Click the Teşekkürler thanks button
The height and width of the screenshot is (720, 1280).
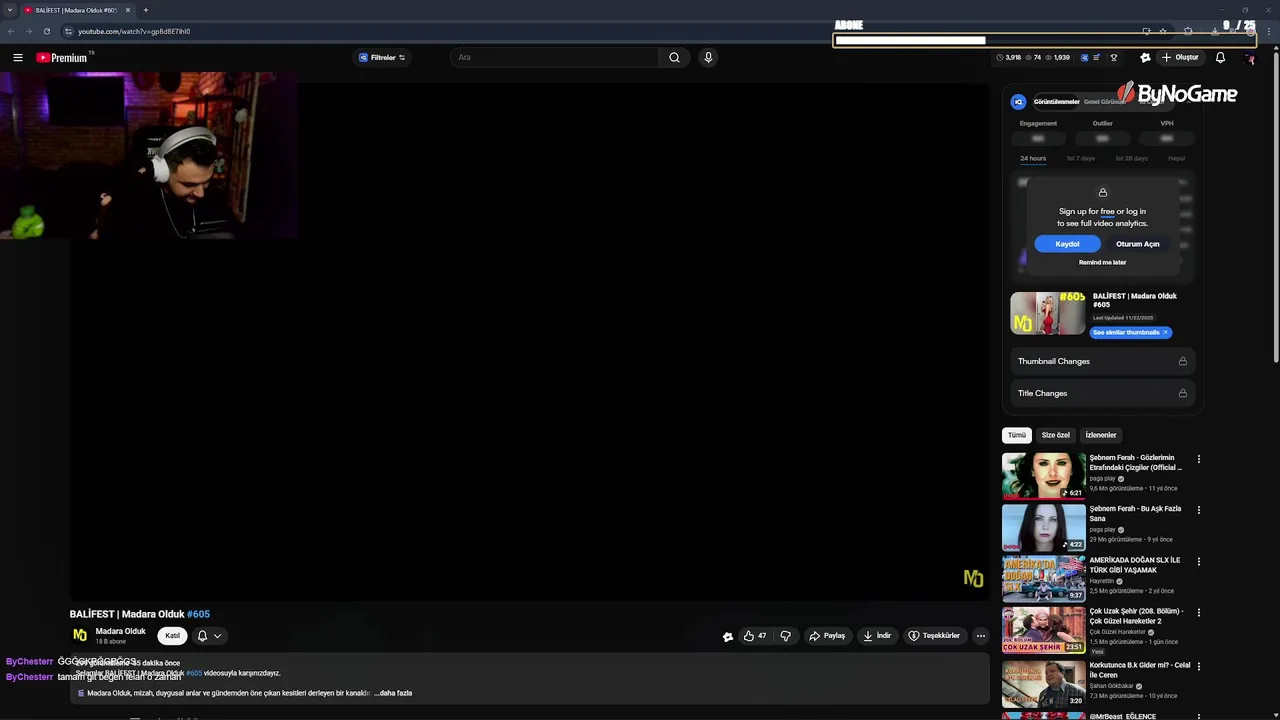(934, 636)
